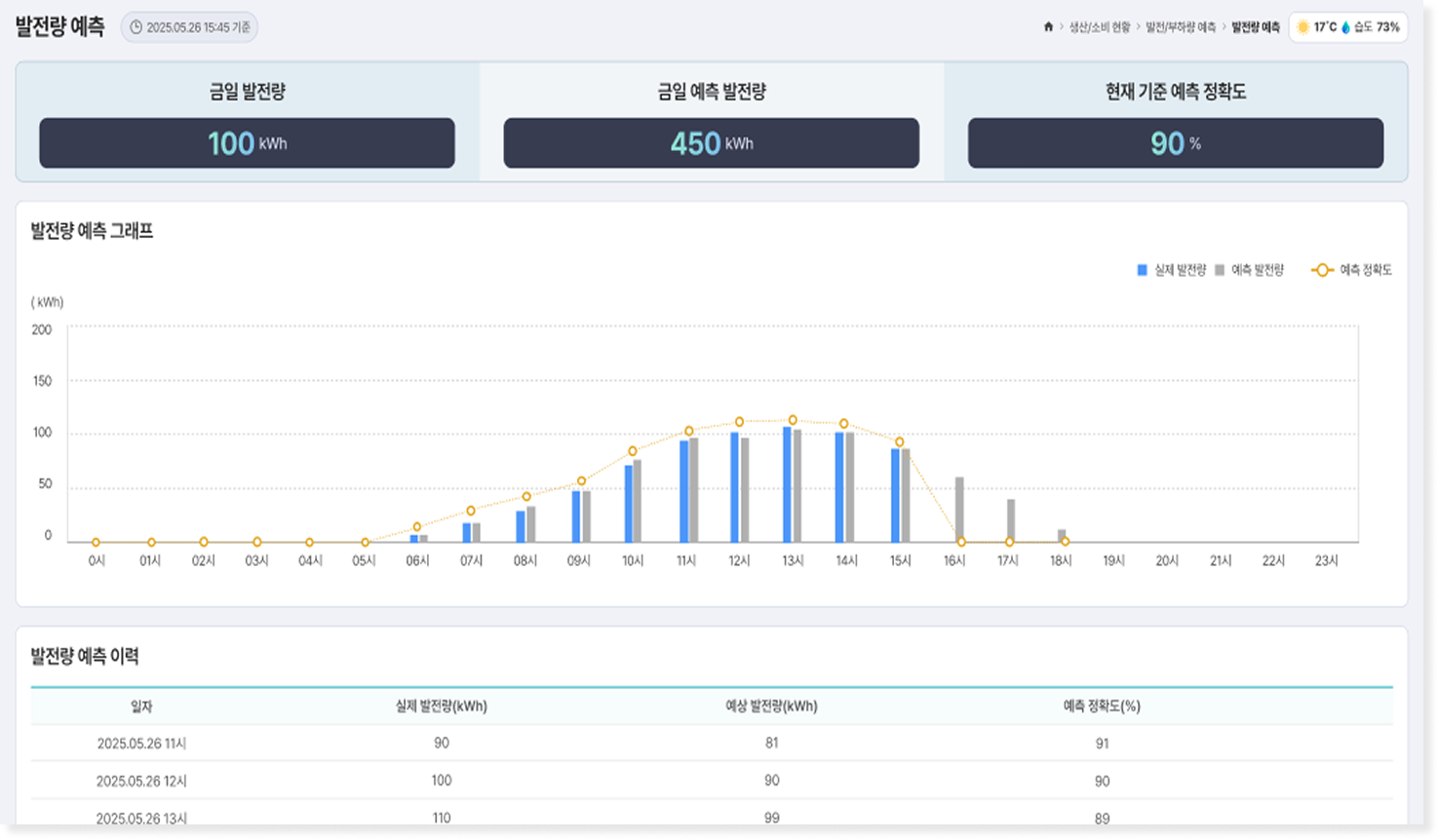Screen dimensions: 1439x840
Task: Click the 실제 발전량(kWh) column header
Action: coord(442,706)
